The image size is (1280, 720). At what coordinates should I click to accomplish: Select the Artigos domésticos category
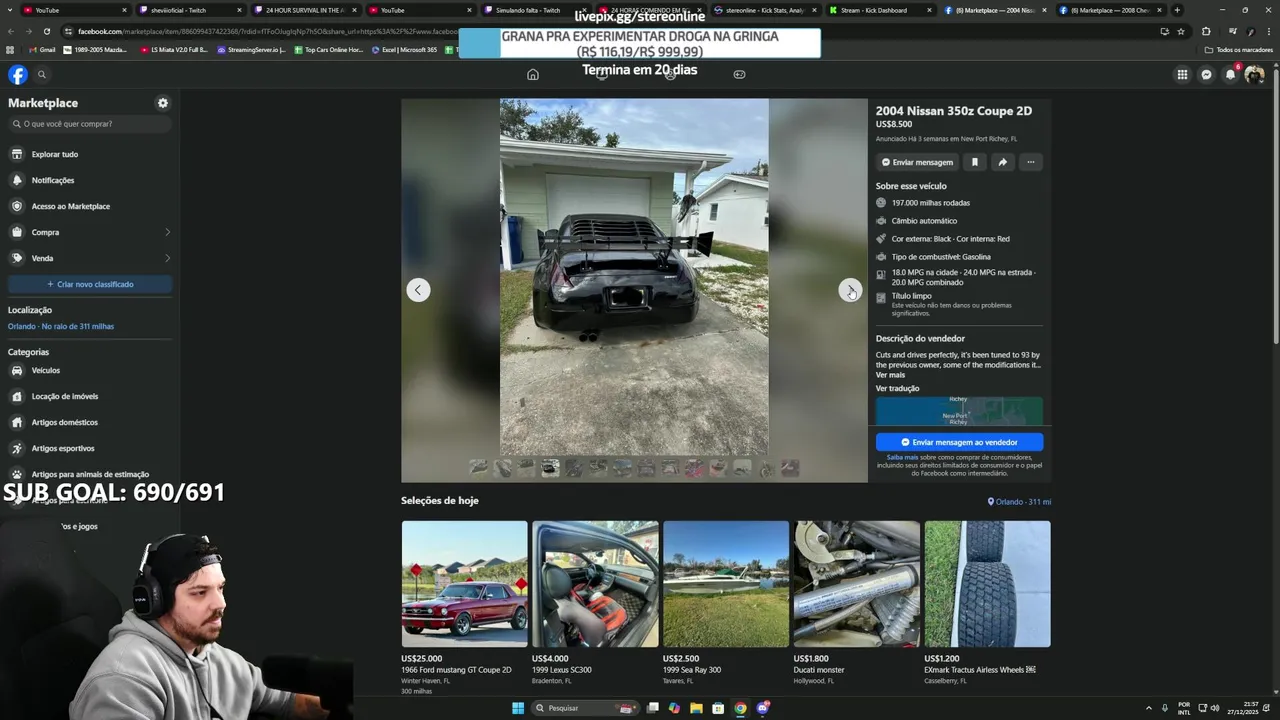(x=90, y=422)
